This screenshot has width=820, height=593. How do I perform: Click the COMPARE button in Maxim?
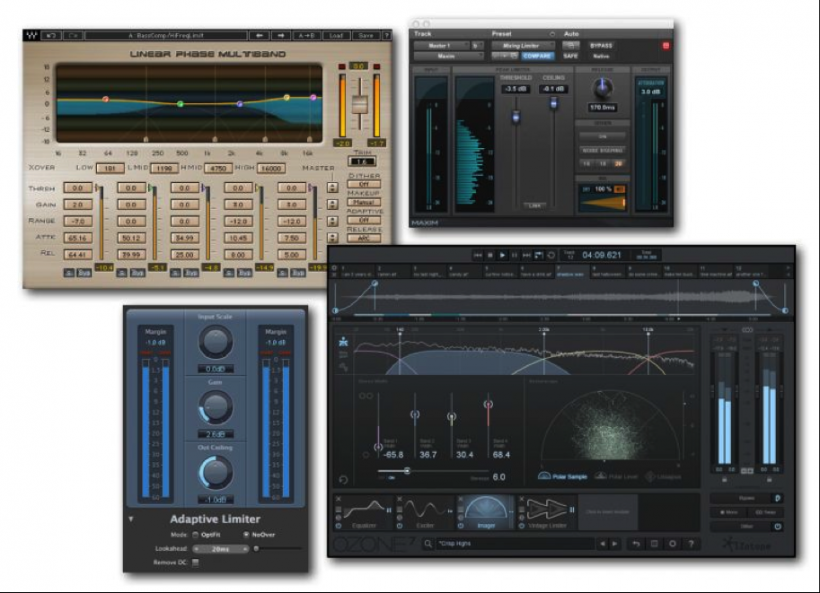click(537, 56)
